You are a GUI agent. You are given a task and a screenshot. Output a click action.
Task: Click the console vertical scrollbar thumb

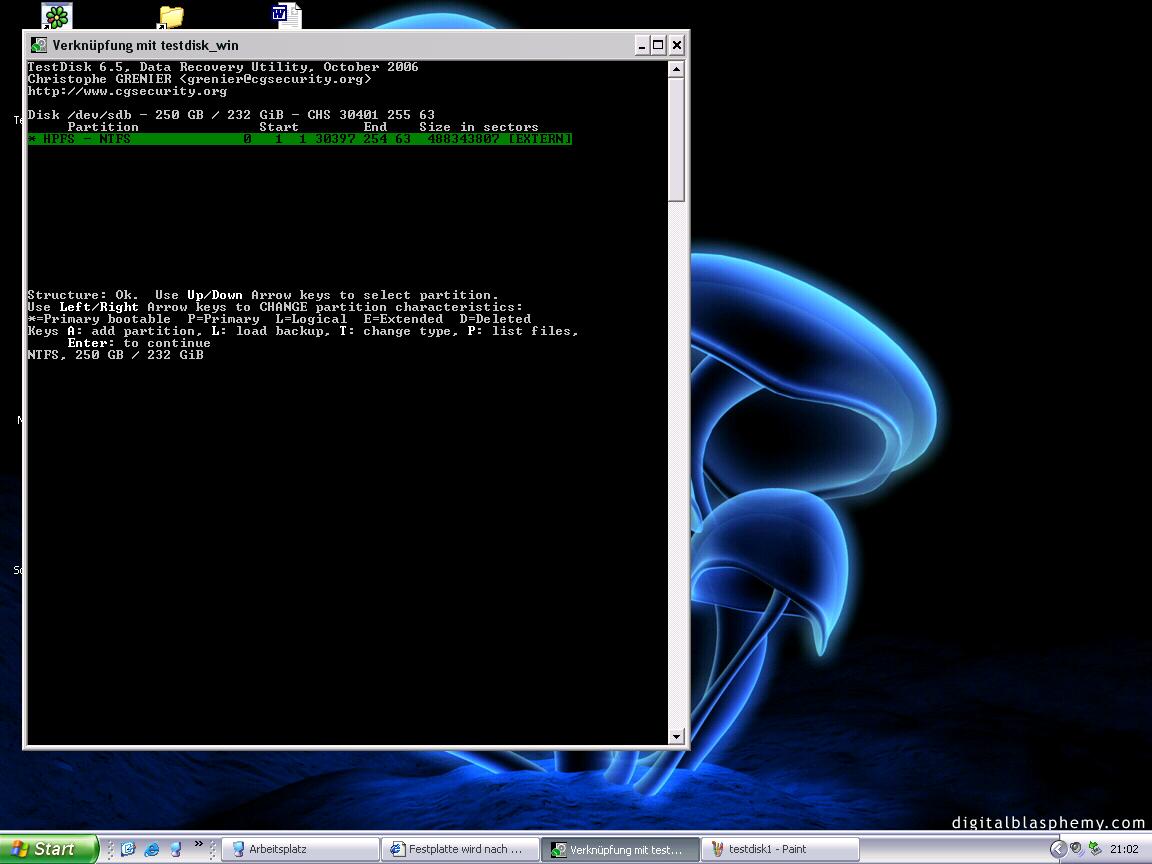[x=677, y=140]
